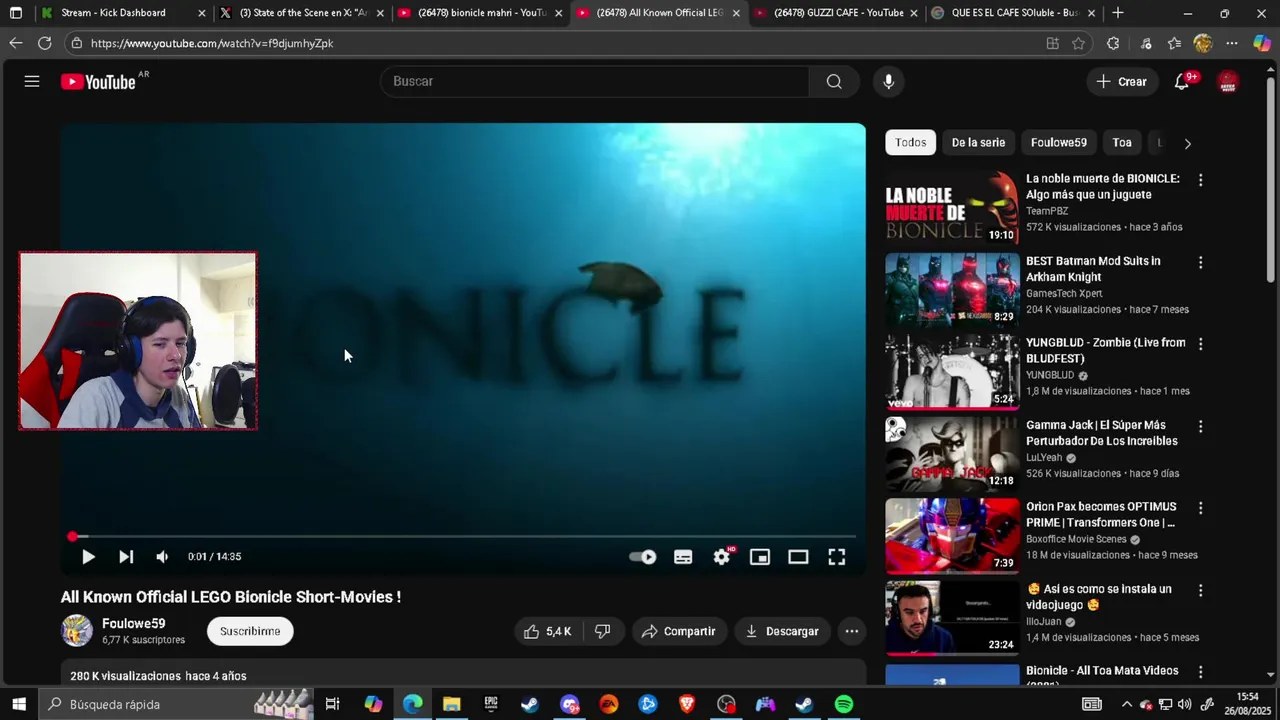This screenshot has width=1280, height=720.
Task: Open the Windows Start menu
Action: click(18, 704)
